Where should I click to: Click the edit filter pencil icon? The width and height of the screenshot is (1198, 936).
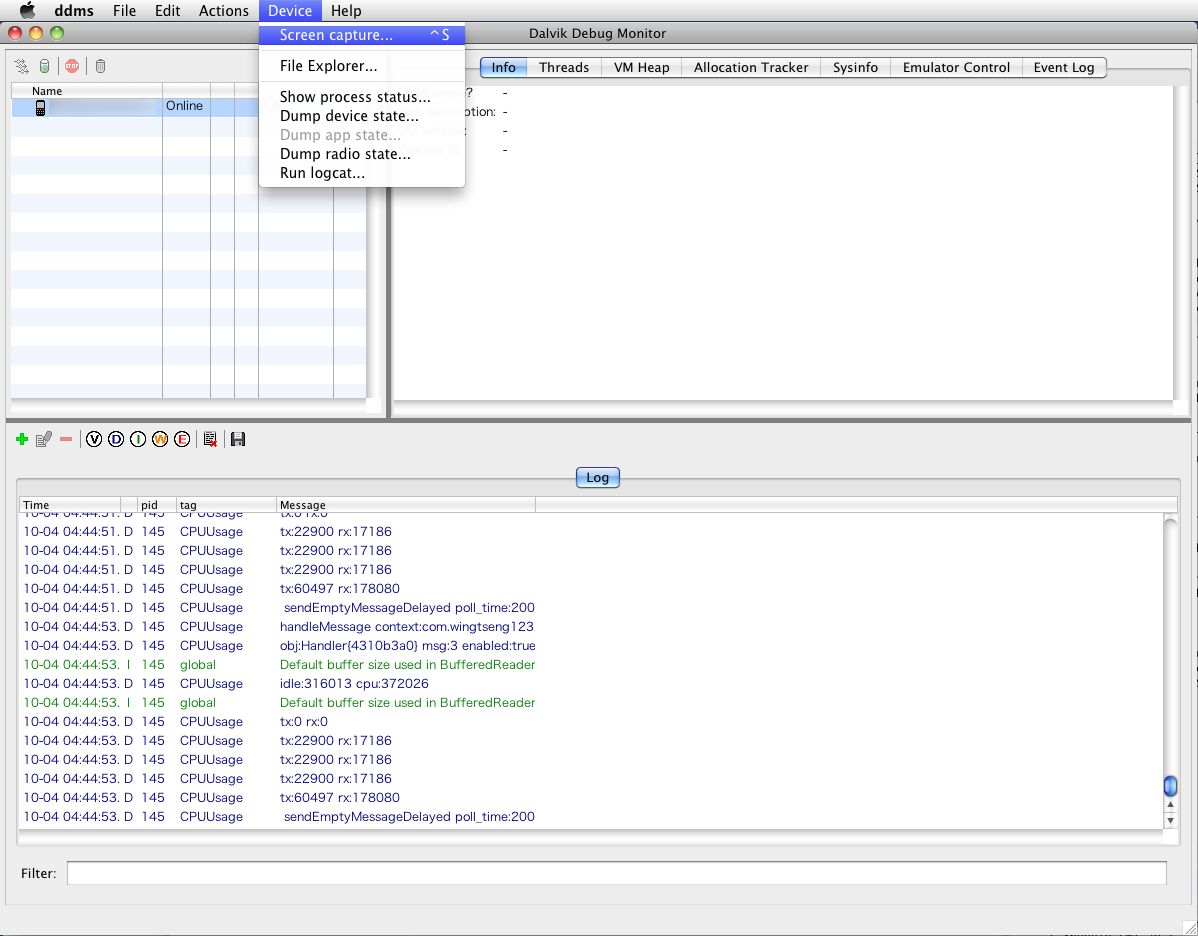[x=44, y=439]
